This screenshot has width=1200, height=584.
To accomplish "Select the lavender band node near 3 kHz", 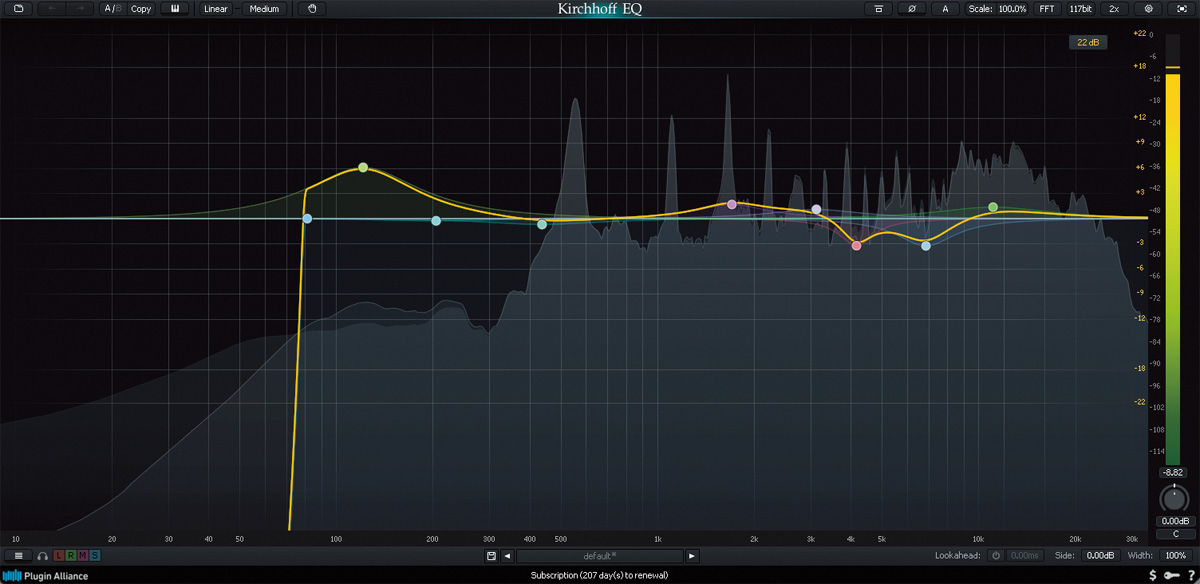I will coord(816,210).
